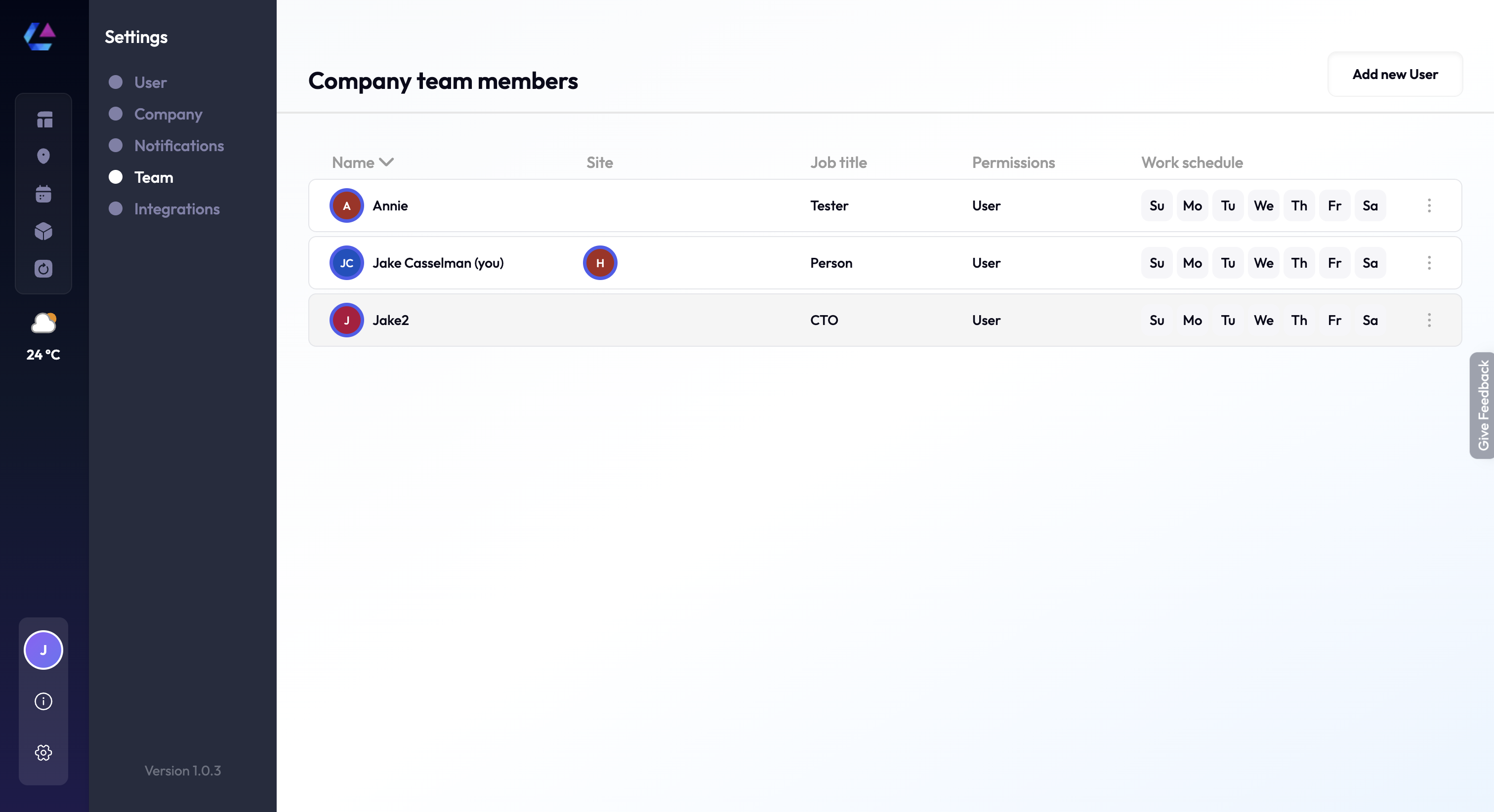Click the 3D cube sidebar icon
This screenshot has width=1494, height=812.
point(43,232)
